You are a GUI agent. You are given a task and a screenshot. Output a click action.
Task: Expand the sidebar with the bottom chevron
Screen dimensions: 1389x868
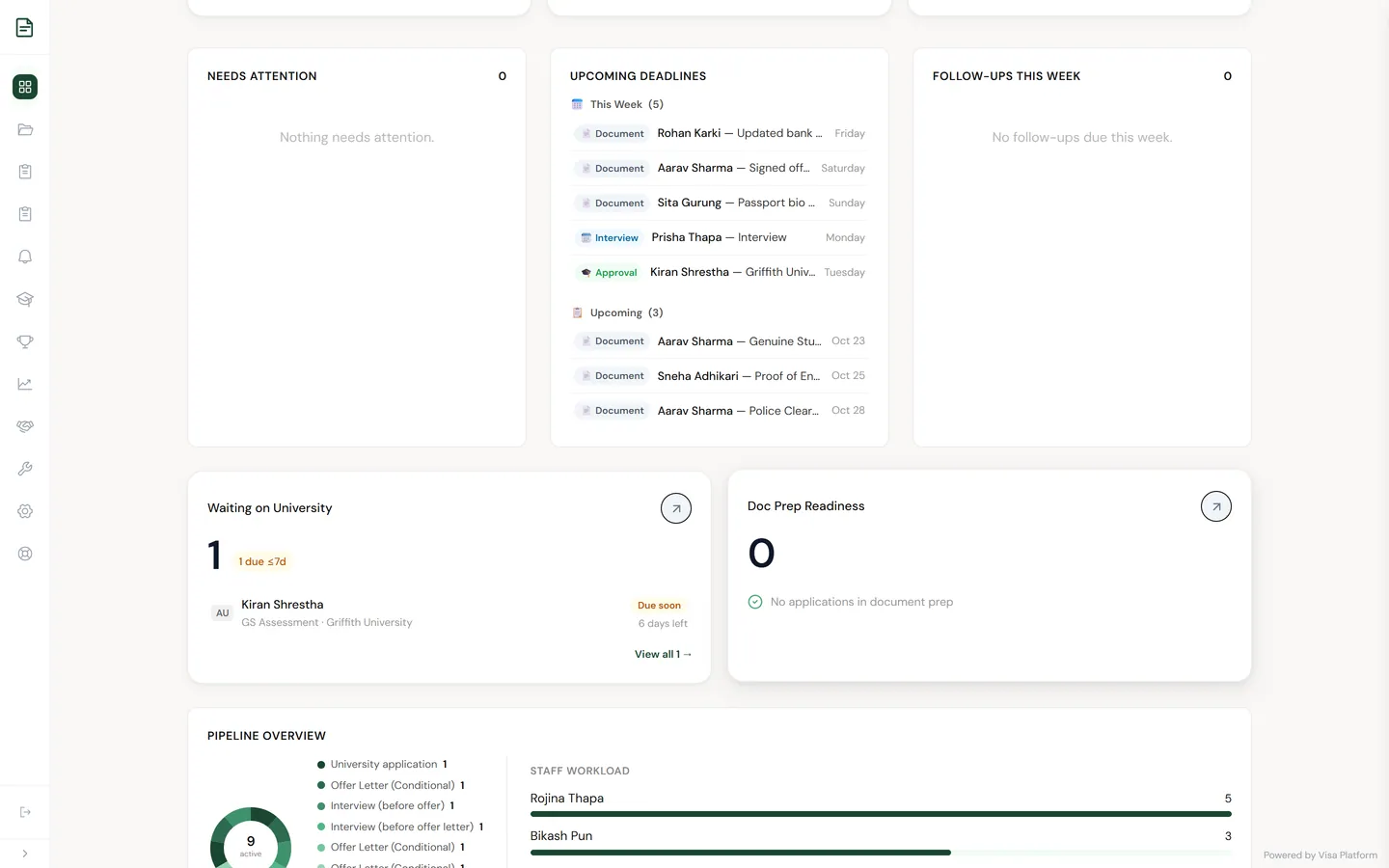25,854
